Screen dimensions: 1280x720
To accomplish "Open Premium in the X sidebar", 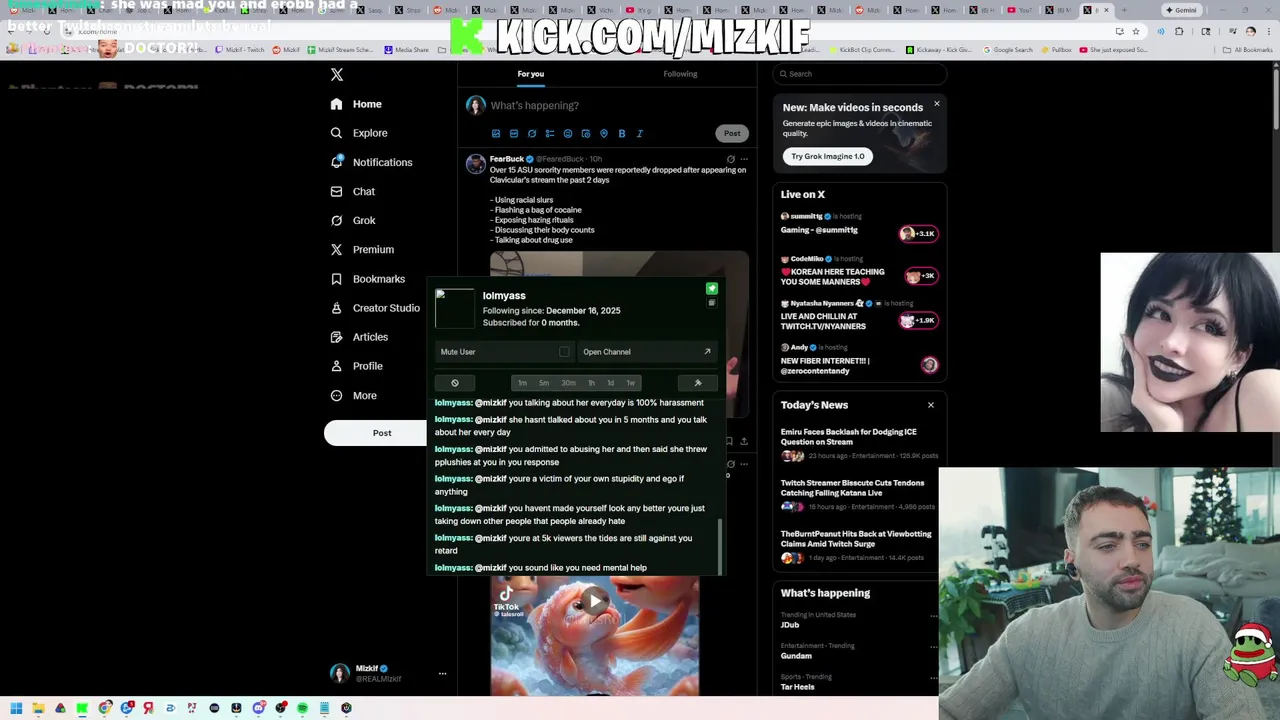I will pyautogui.click(x=362, y=250).
